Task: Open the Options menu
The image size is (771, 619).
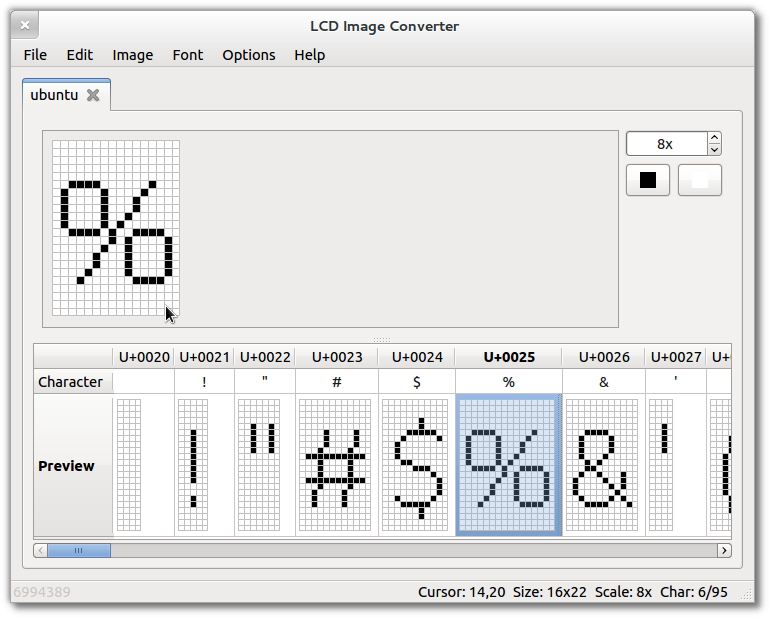Action: click(248, 55)
